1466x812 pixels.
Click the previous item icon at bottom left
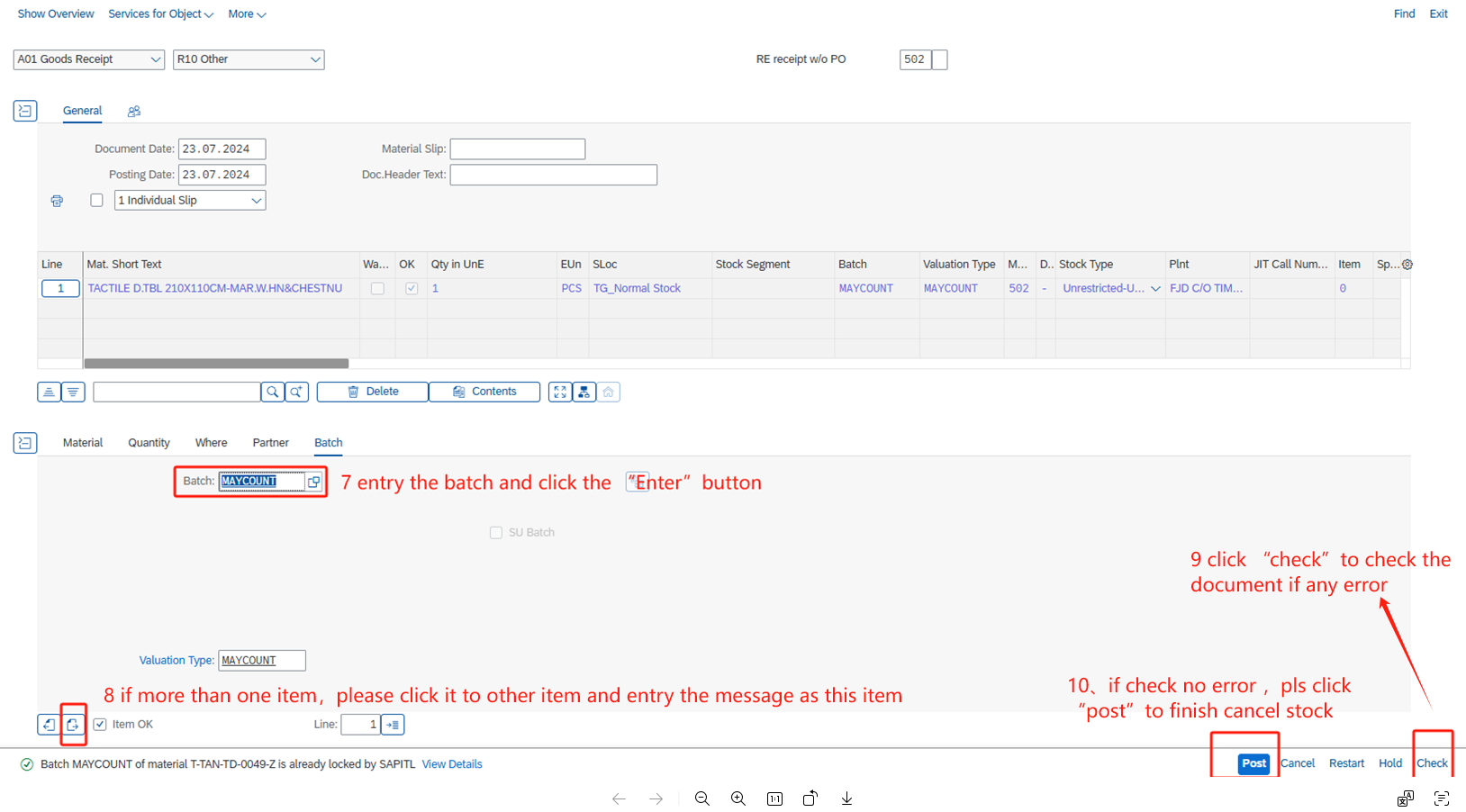coord(49,725)
